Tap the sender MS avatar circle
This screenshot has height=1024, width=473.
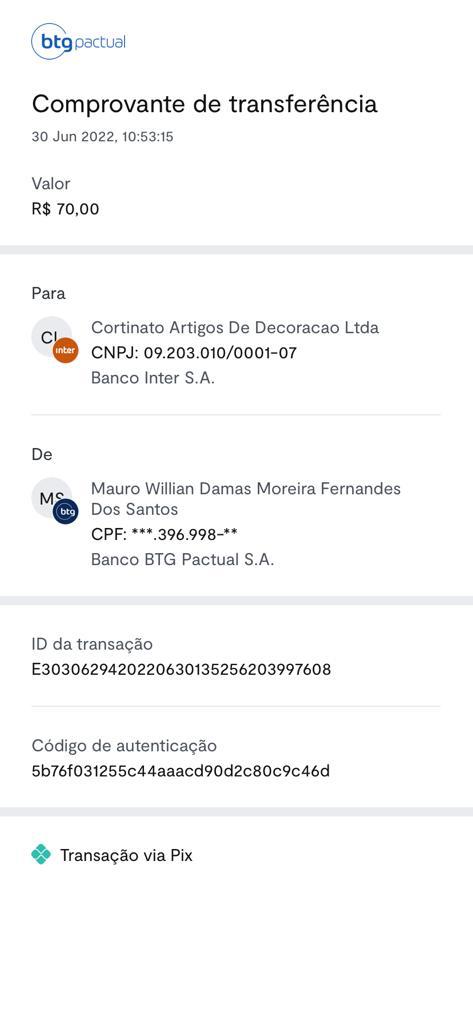(x=52, y=498)
